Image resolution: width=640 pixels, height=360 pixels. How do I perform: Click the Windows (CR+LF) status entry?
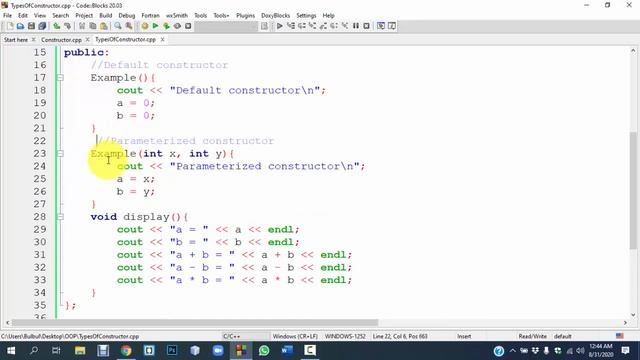[295, 336]
